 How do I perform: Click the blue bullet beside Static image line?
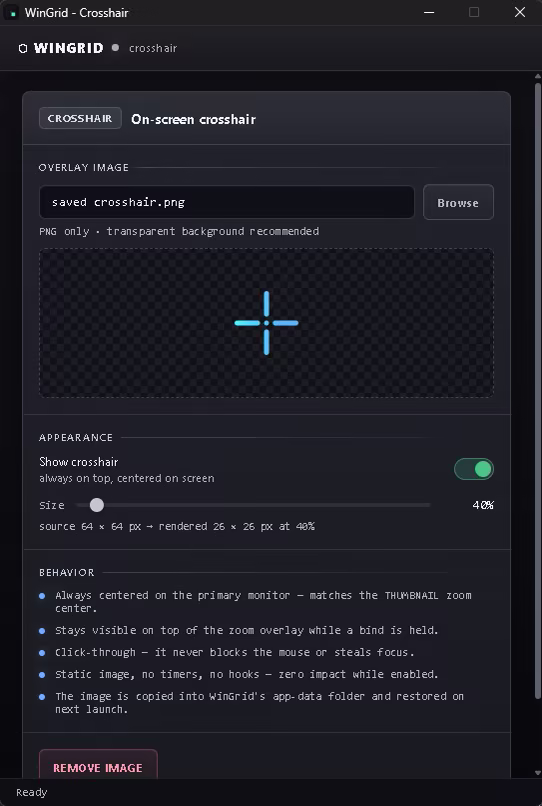[42, 674]
